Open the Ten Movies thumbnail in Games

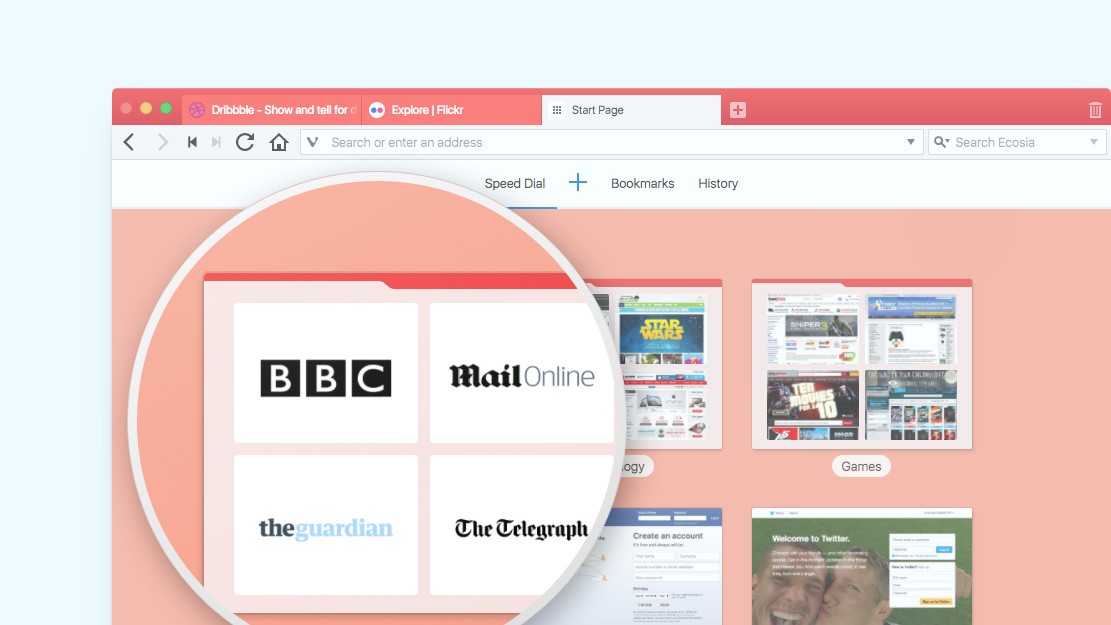(x=813, y=405)
